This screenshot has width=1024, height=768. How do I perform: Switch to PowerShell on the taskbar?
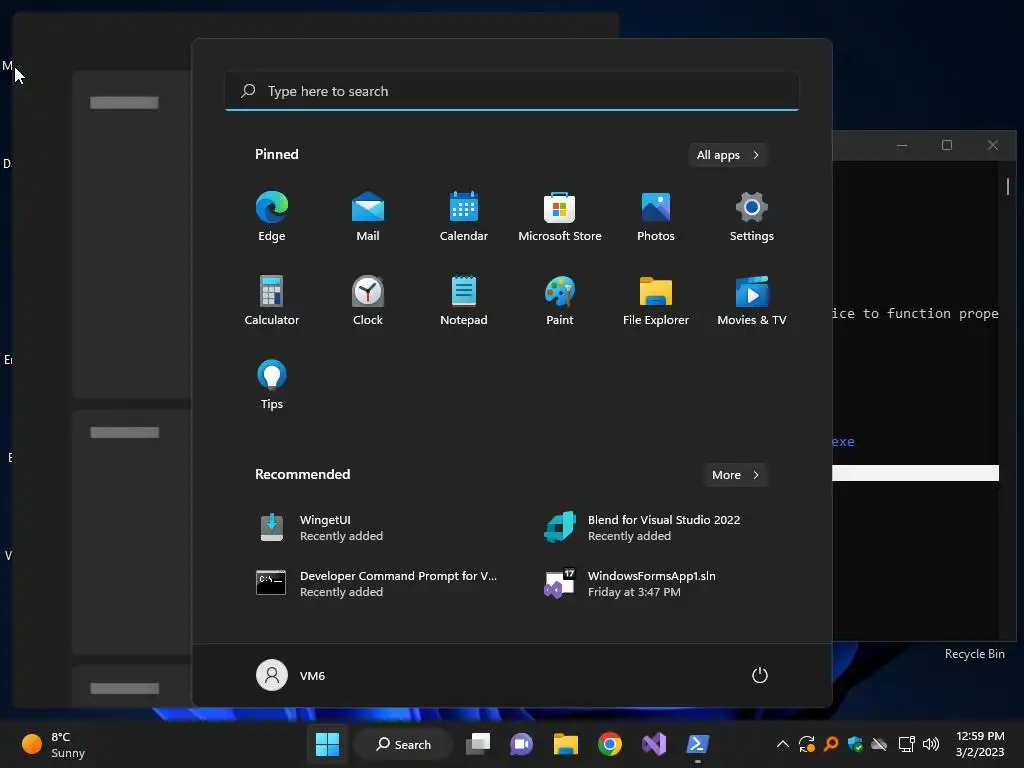point(697,744)
